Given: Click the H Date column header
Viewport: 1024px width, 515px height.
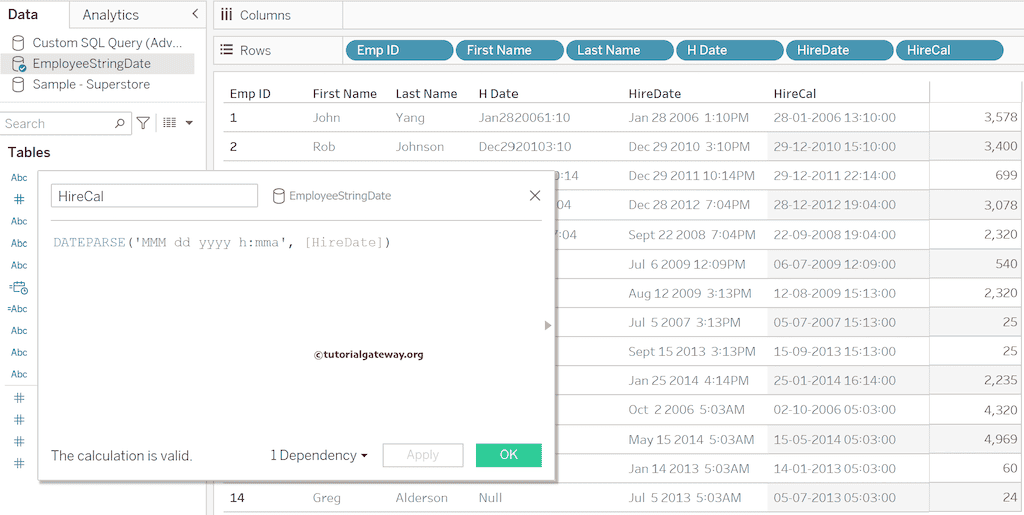Looking at the screenshot, I should [x=498, y=94].
